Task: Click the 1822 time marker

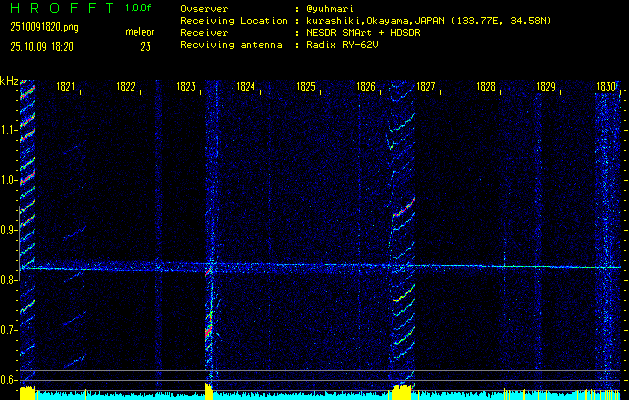Action: 126,86
